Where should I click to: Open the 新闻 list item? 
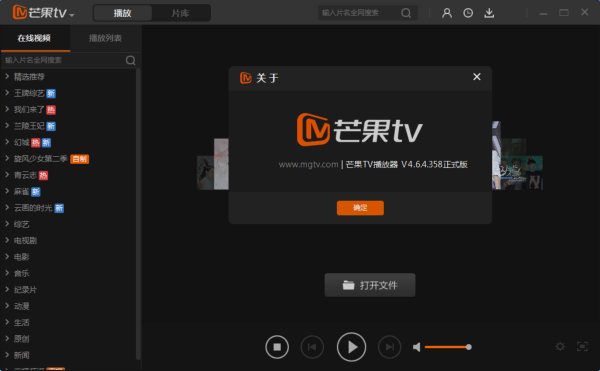[x=21, y=355]
